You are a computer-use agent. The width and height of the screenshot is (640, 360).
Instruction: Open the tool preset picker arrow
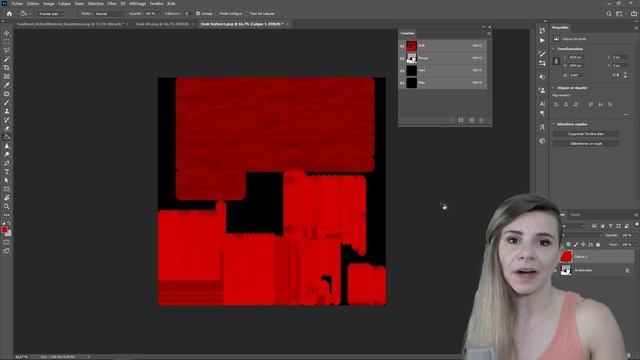pyautogui.click(x=30, y=13)
